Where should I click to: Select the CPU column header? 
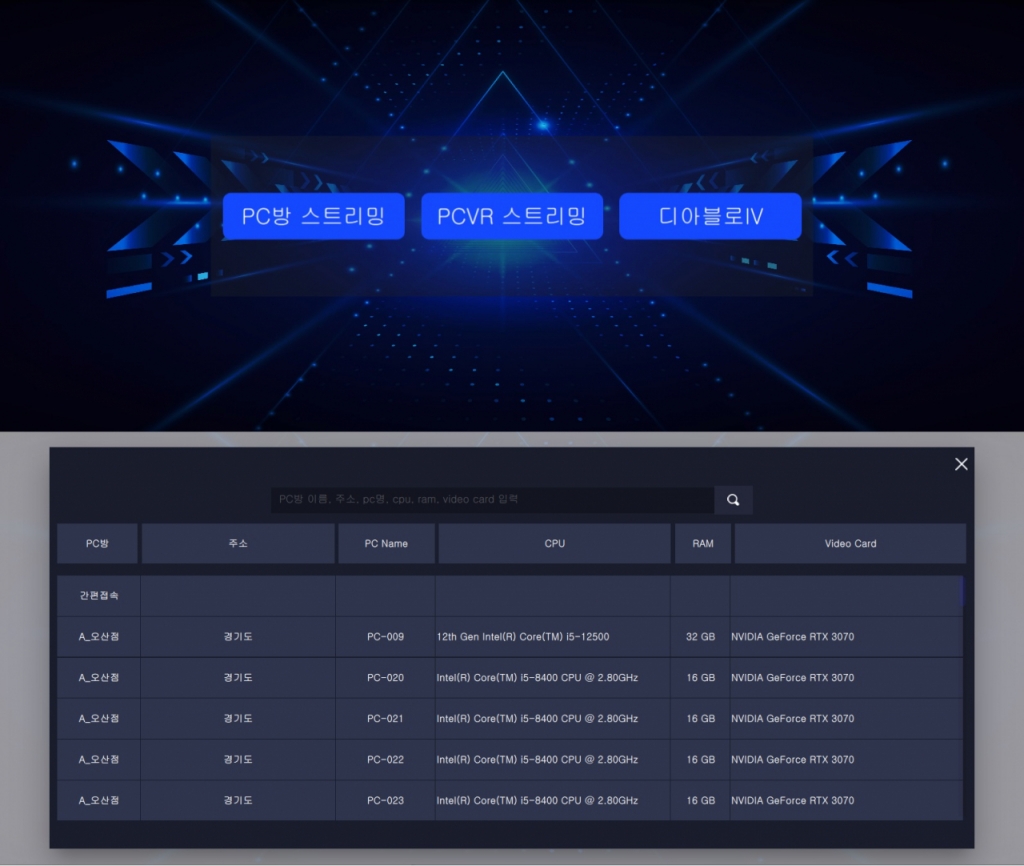point(554,543)
